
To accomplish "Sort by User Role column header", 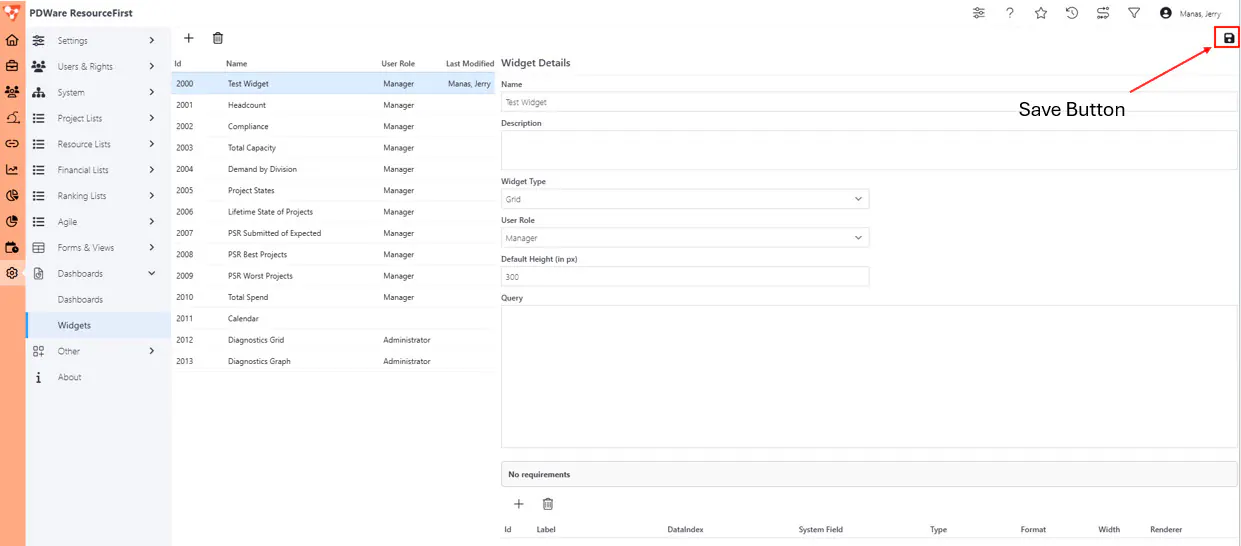I will [x=398, y=63].
